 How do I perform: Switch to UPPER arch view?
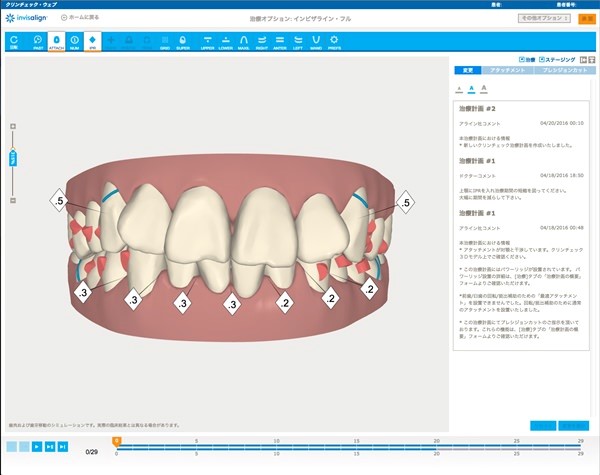pyautogui.click(x=207, y=42)
